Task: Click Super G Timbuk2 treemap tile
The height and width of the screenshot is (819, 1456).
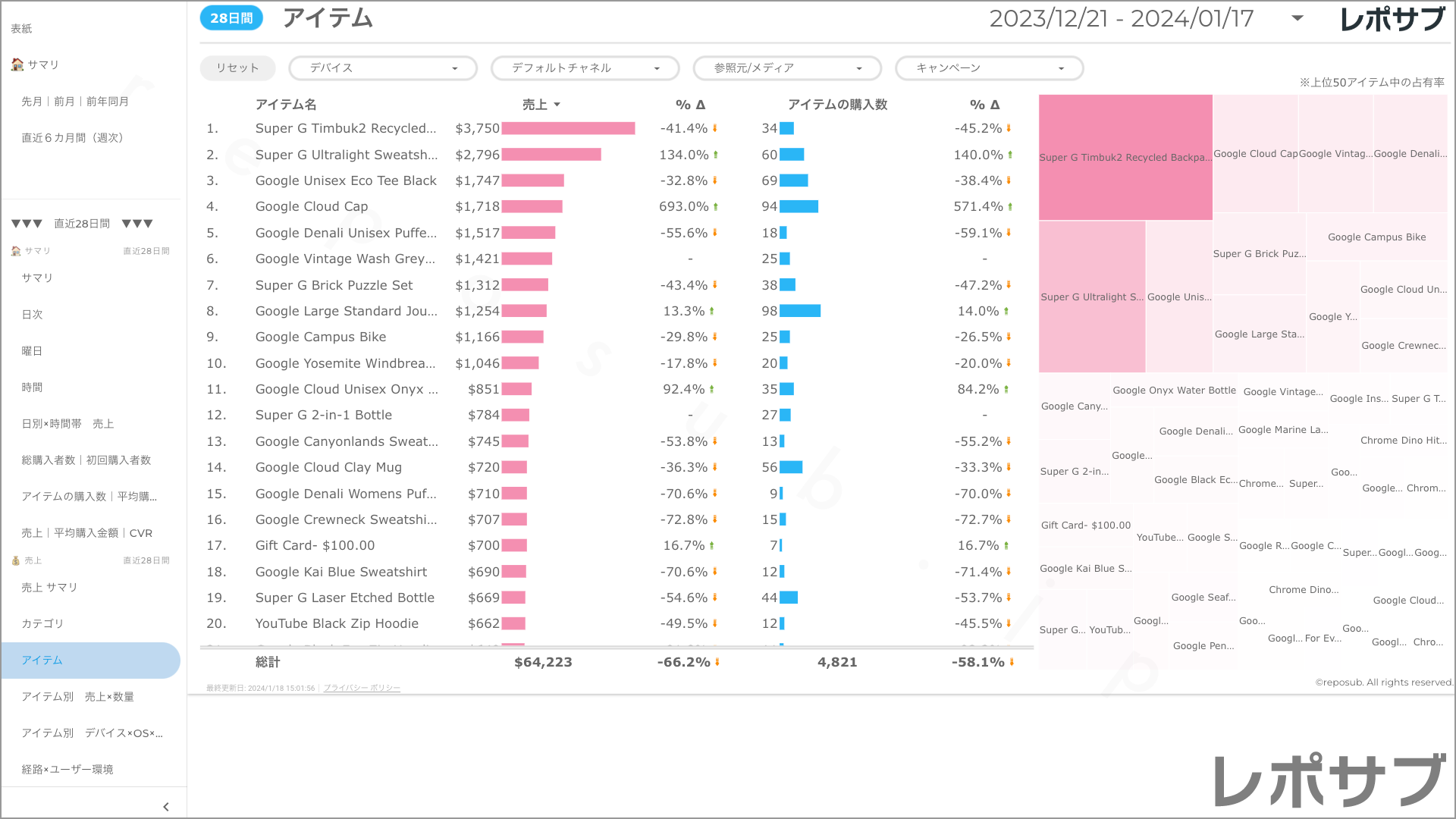Action: [x=1125, y=157]
